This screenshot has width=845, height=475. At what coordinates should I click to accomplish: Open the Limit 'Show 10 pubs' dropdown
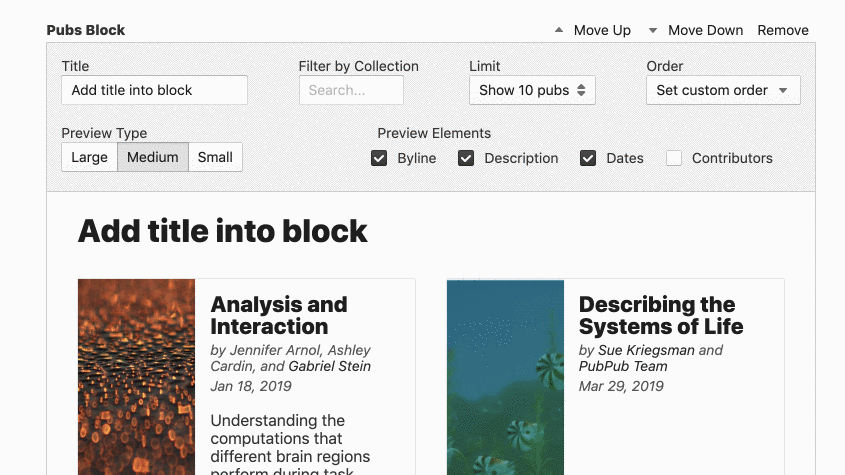[532, 90]
